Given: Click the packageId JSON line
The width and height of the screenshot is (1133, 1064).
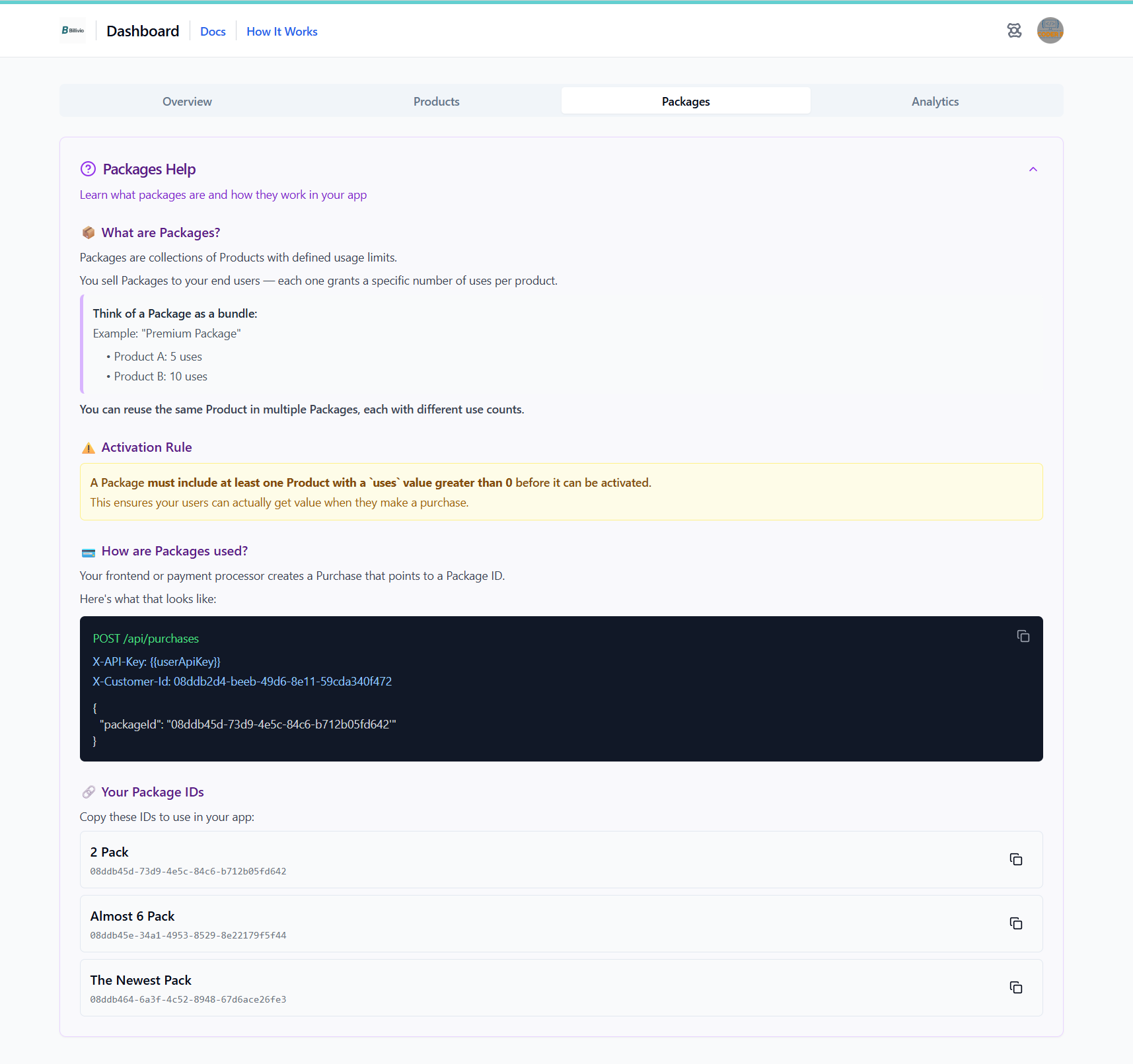Looking at the screenshot, I should pos(248,725).
